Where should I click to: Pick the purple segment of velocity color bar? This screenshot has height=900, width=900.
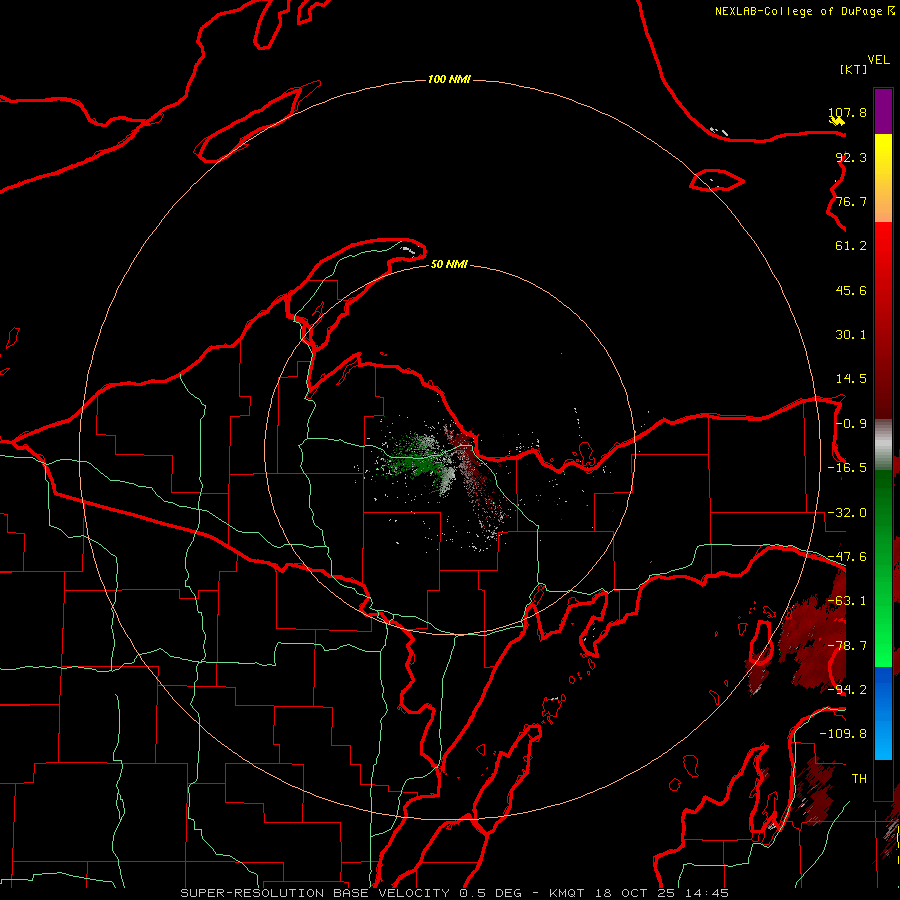[x=883, y=111]
